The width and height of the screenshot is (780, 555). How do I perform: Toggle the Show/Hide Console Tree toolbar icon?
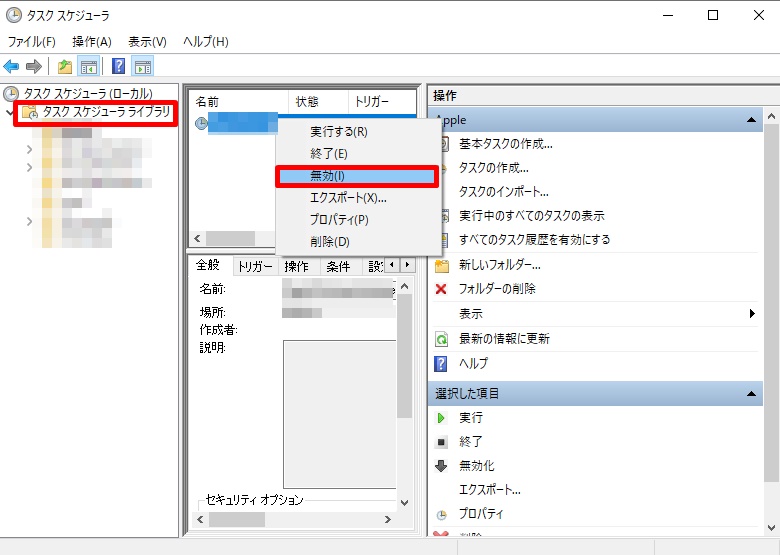point(89,66)
